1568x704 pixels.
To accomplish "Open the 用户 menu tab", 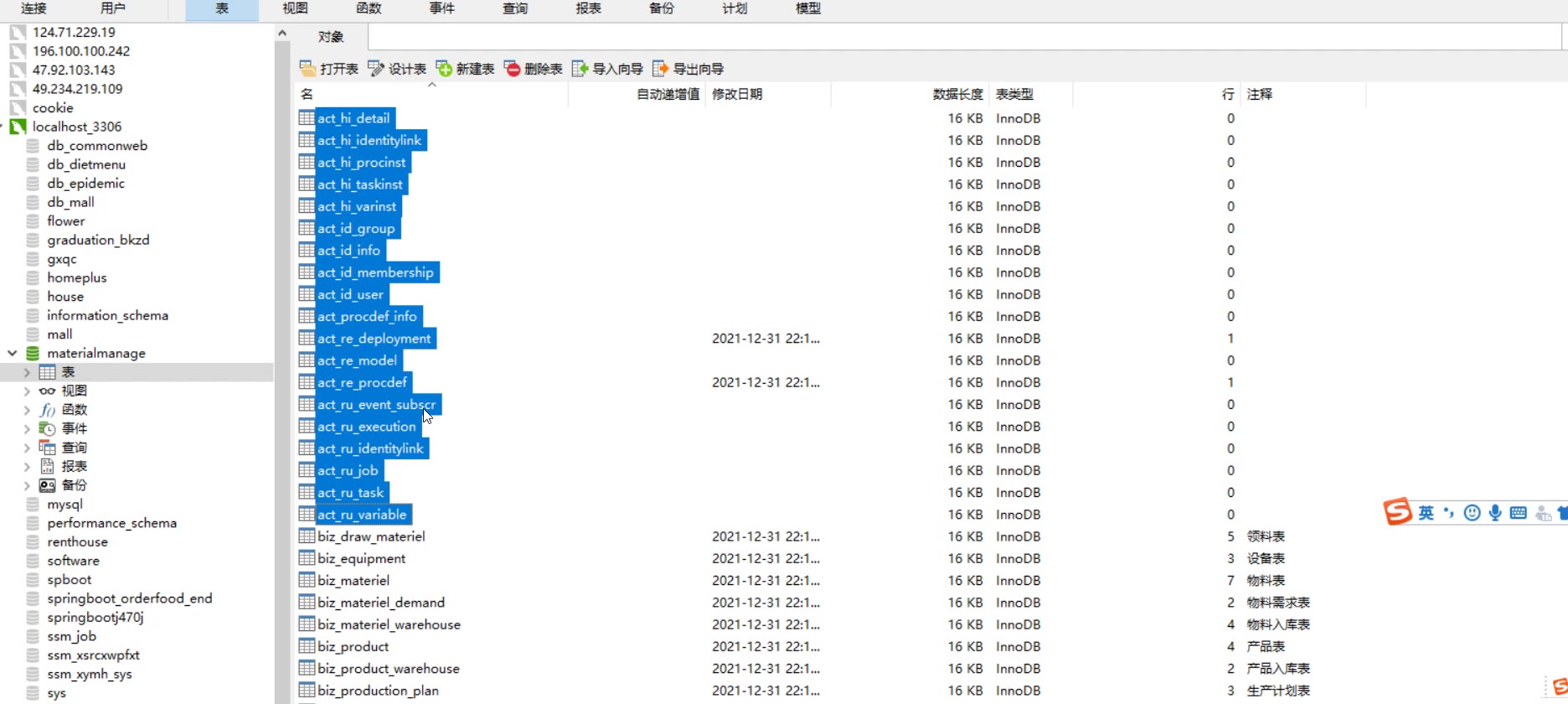I will tap(112, 8).
